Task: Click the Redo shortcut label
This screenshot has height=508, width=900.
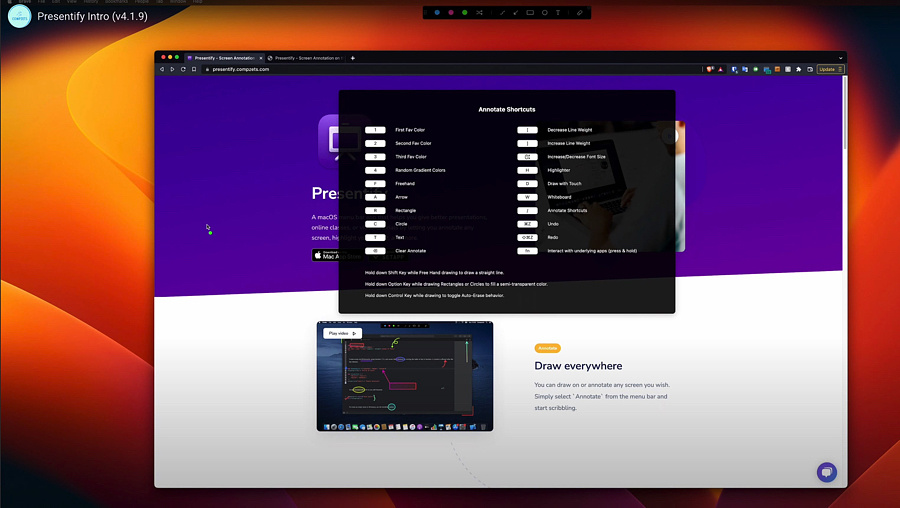Action: [x=553, y=237]
